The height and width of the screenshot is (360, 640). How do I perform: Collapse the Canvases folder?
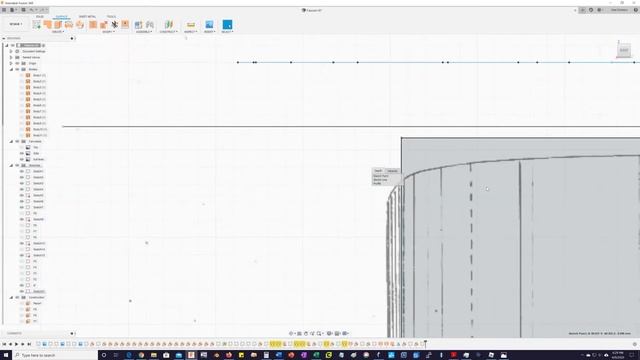(11, 141)
